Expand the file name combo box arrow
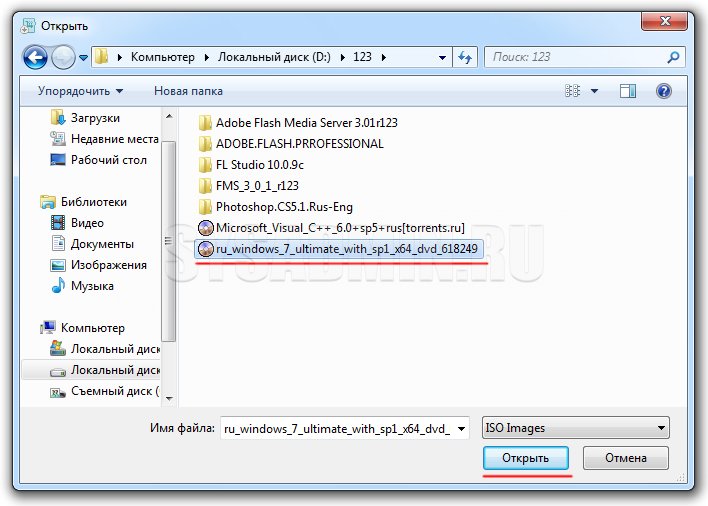The height and width of the screenshot is (506, 708). coord(461,428)
